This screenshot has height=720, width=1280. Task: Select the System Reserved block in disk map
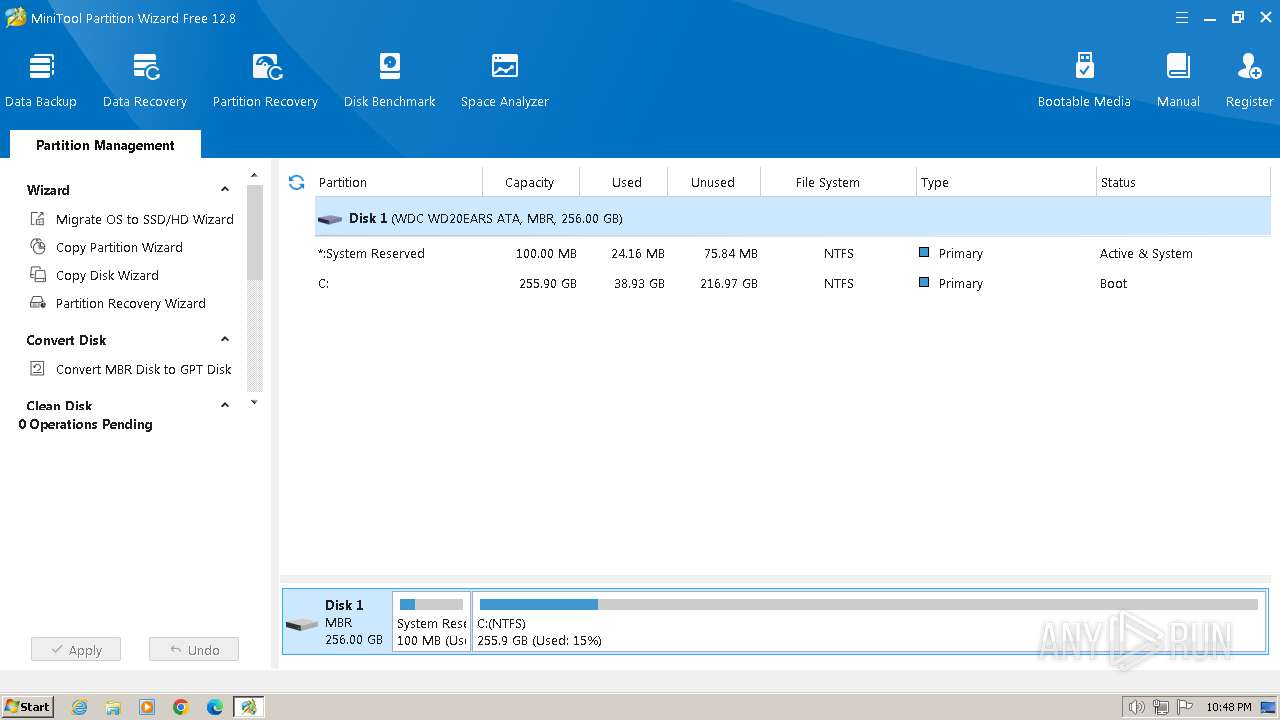coord(431,621)
